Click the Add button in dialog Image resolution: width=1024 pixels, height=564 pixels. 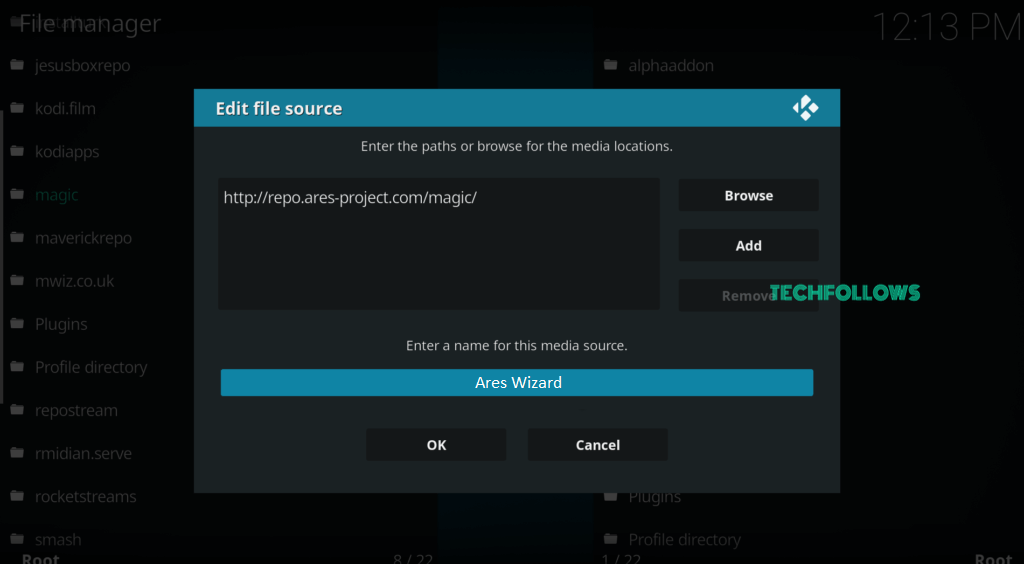point(748,245)
